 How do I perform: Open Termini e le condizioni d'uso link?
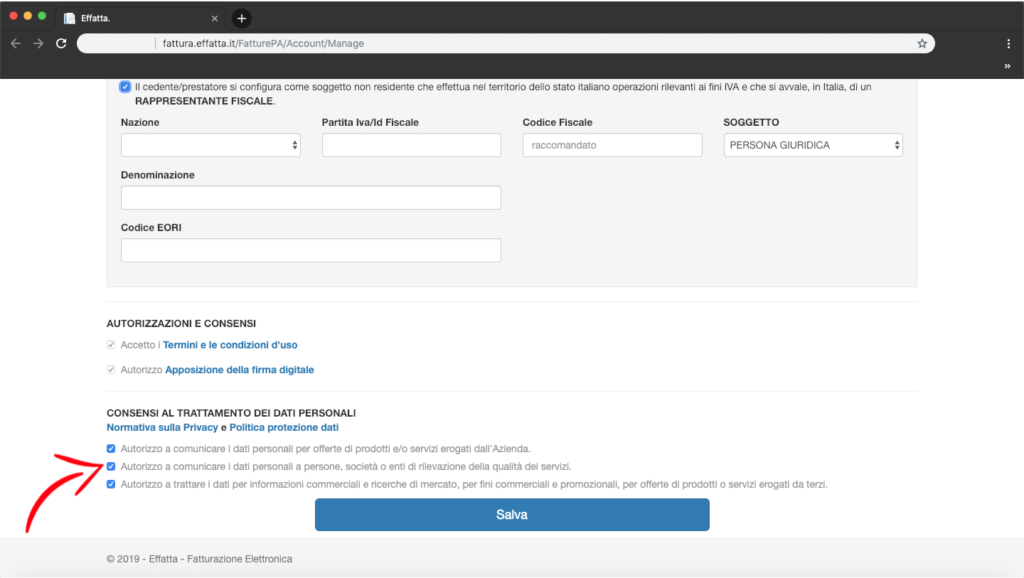[x=230, y=345]
